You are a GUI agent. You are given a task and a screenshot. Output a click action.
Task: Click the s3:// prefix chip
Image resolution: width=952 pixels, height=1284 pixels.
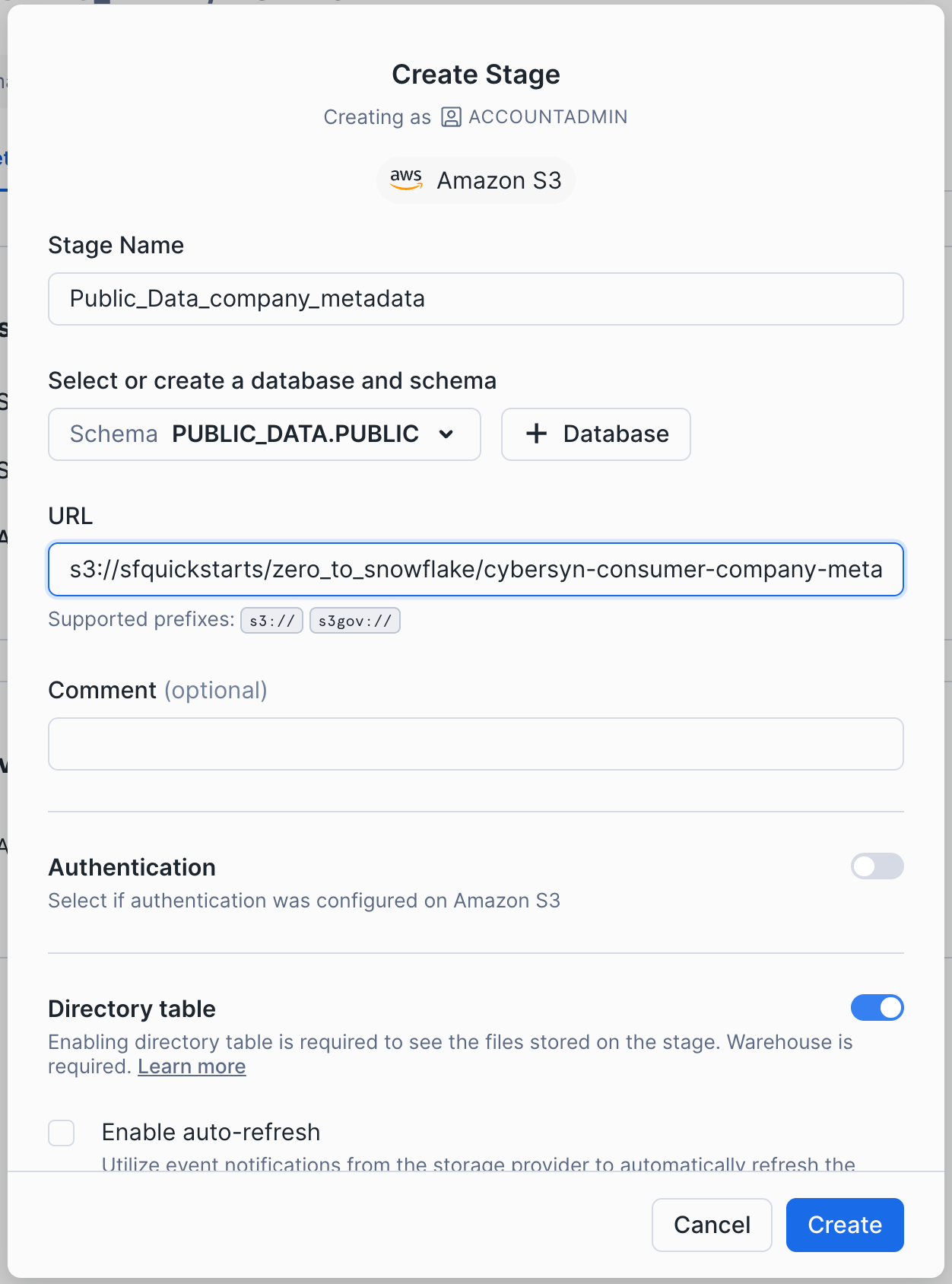tap(271, 620)
